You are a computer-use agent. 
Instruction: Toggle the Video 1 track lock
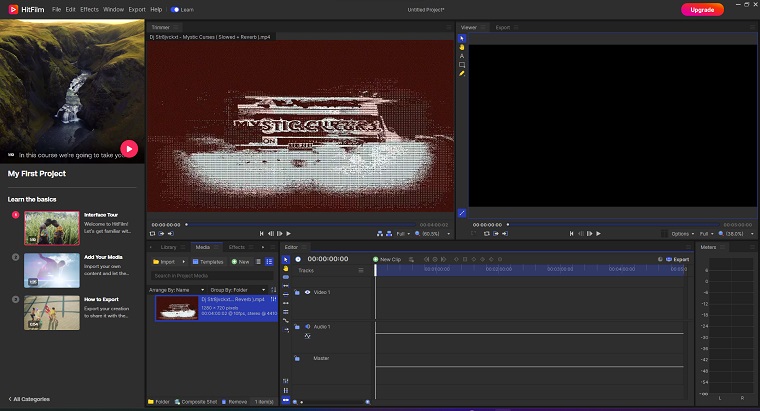tap(297, 292)
